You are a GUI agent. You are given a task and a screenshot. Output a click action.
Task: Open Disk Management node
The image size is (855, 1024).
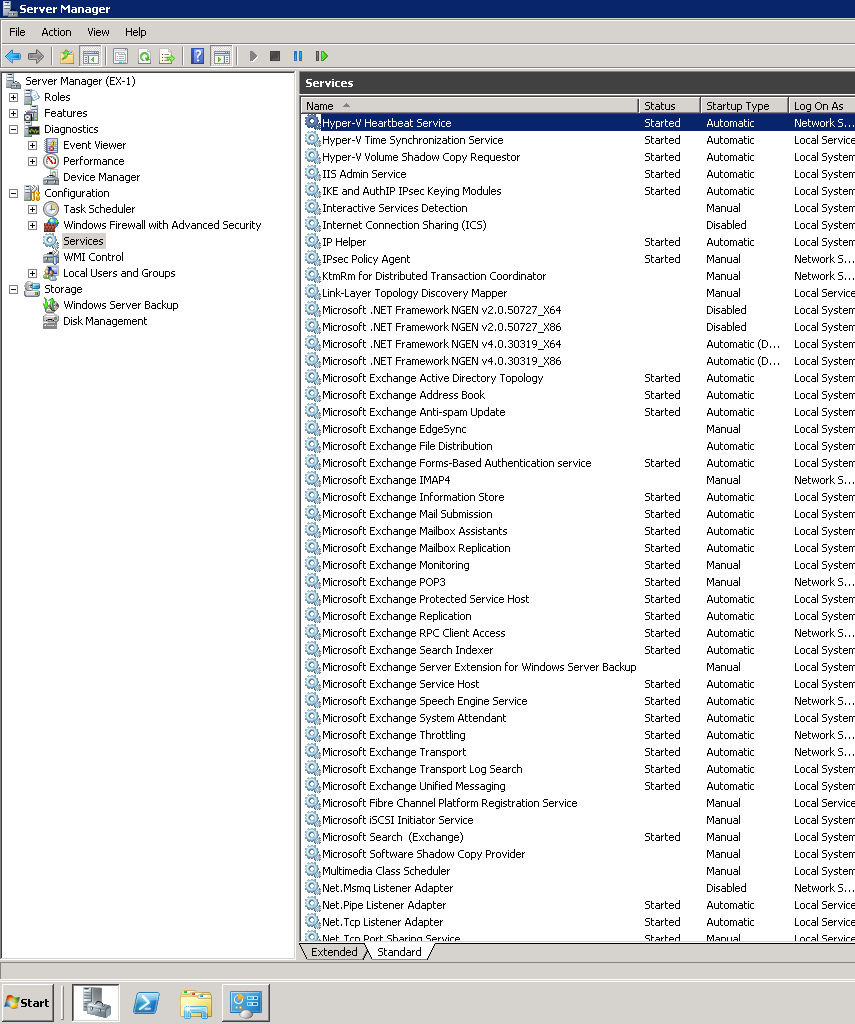pos(105,321)
